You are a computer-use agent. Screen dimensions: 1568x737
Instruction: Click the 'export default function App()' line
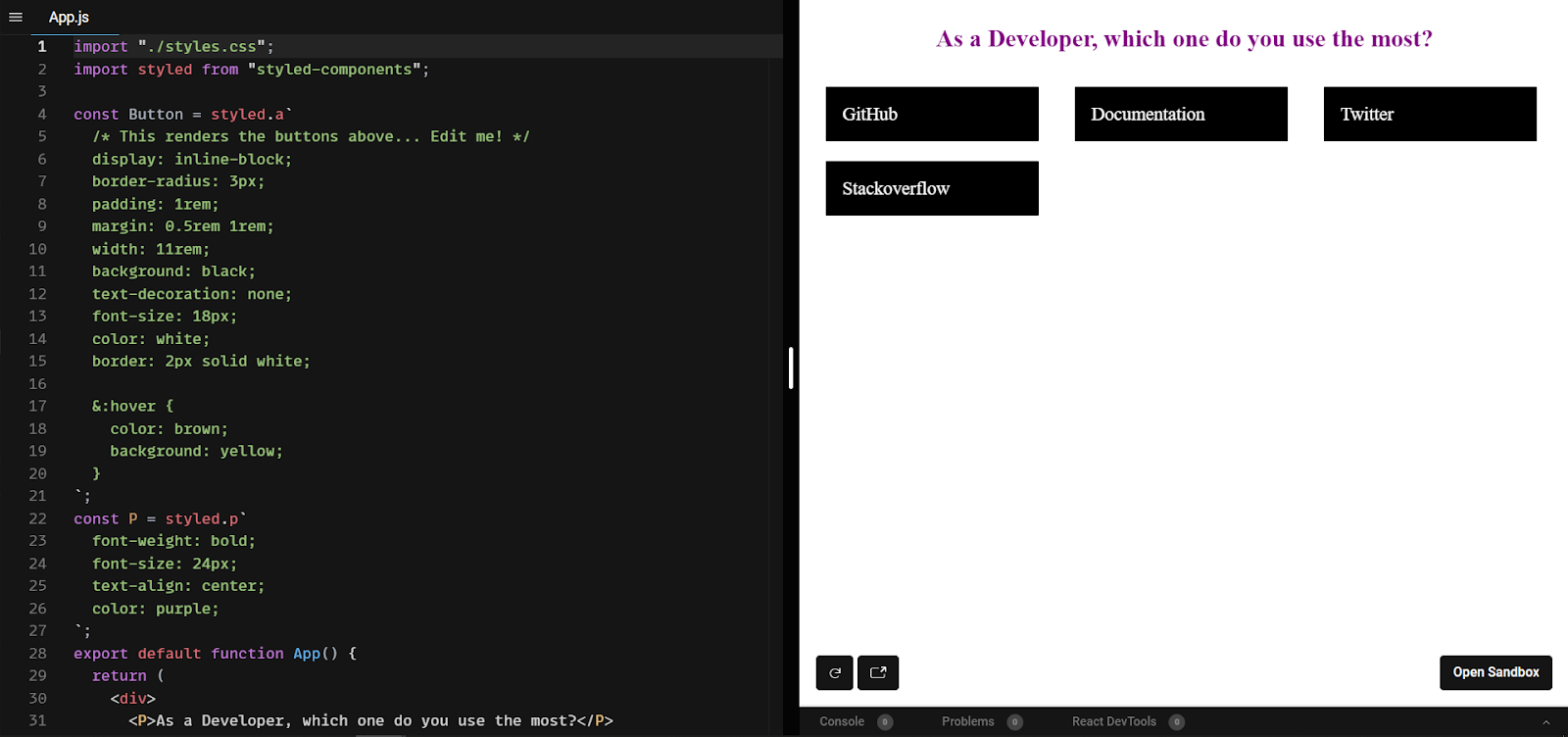coord(215,653)
